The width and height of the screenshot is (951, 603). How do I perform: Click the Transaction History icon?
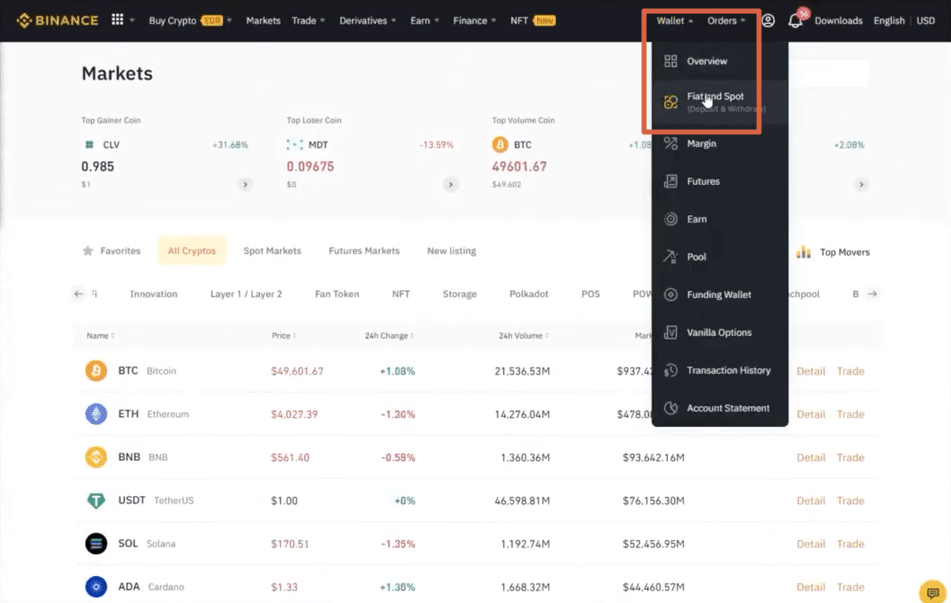(670, 370)
